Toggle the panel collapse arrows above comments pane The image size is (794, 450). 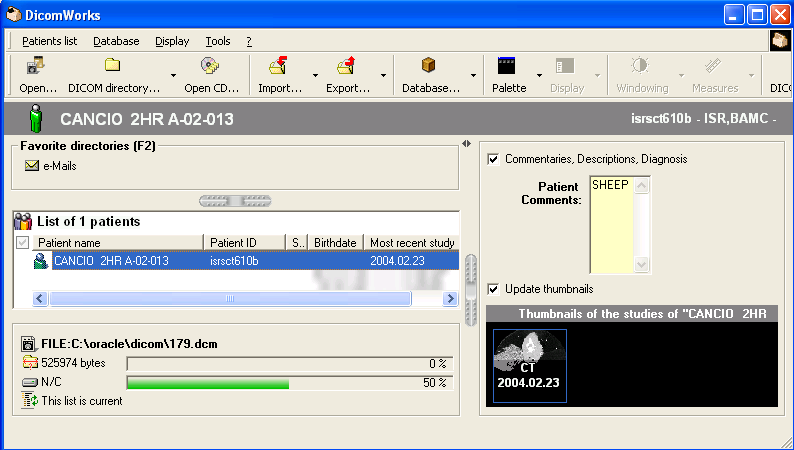pos(466,144)
